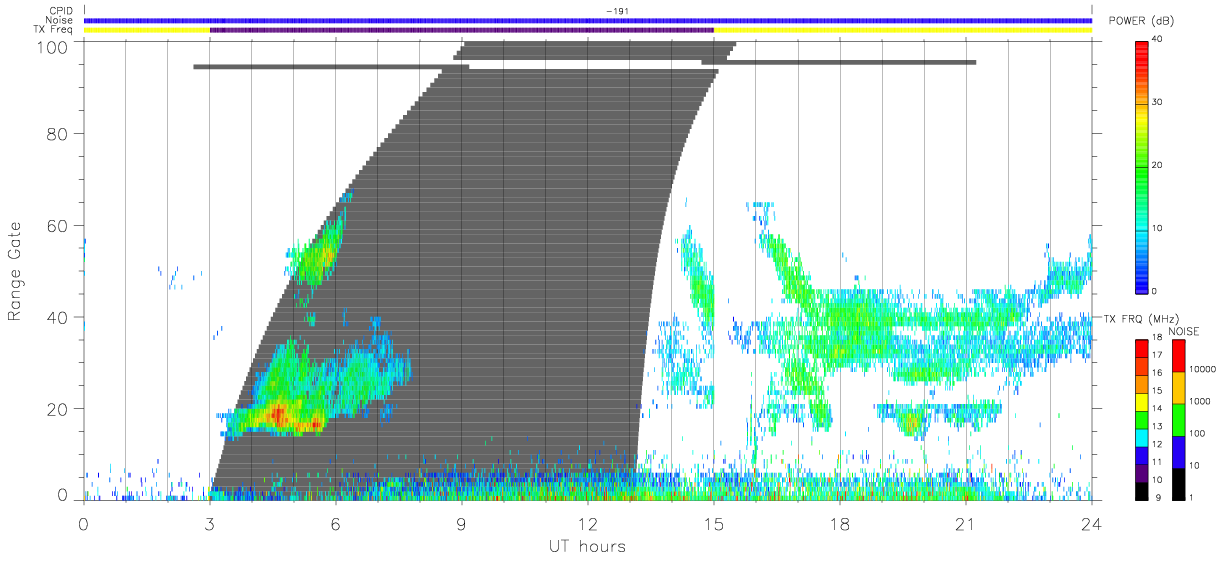This screenshot has height=567, width=1228.
Task: Click the 100 label on Range Gate axis
Action: coord(52,47)
